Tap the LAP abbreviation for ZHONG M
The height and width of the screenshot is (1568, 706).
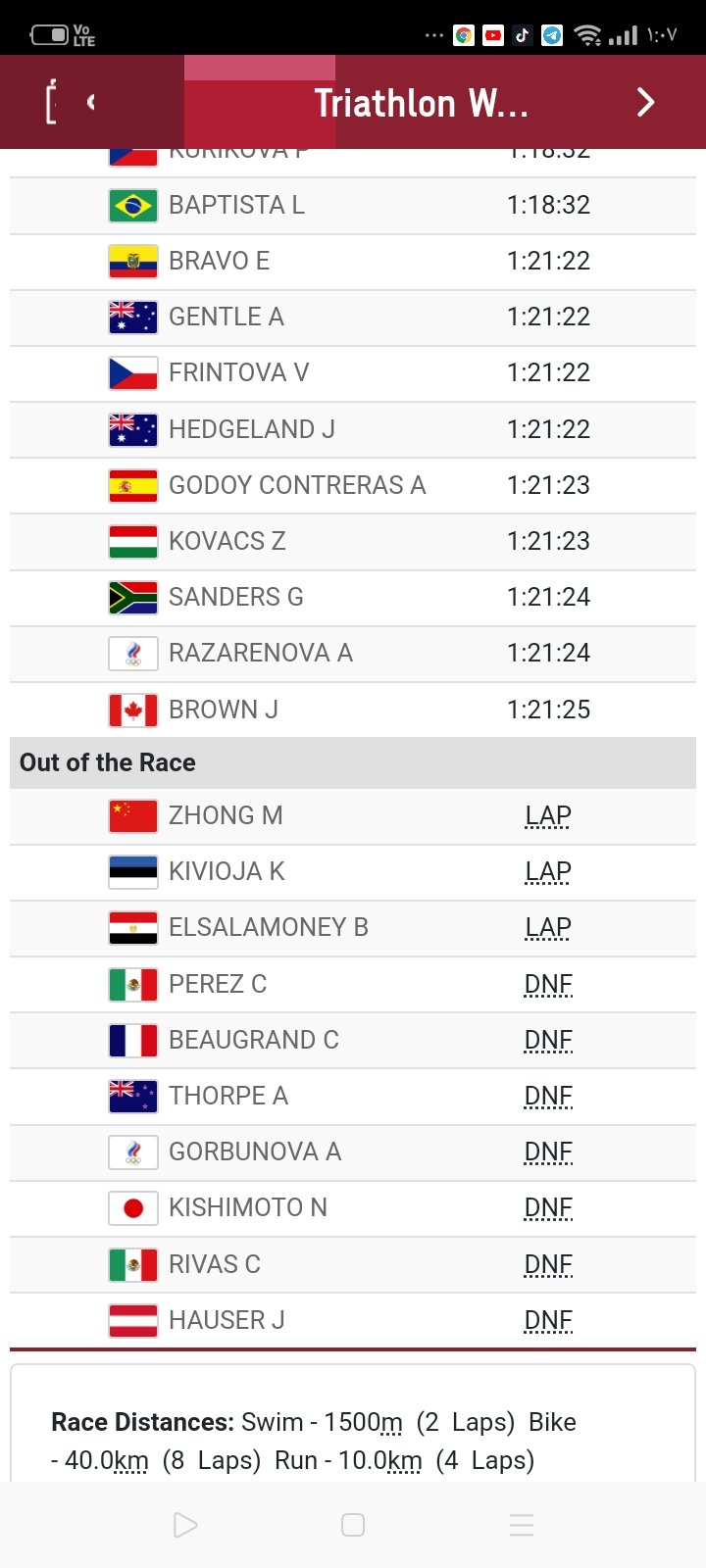[x=548, y=815]
